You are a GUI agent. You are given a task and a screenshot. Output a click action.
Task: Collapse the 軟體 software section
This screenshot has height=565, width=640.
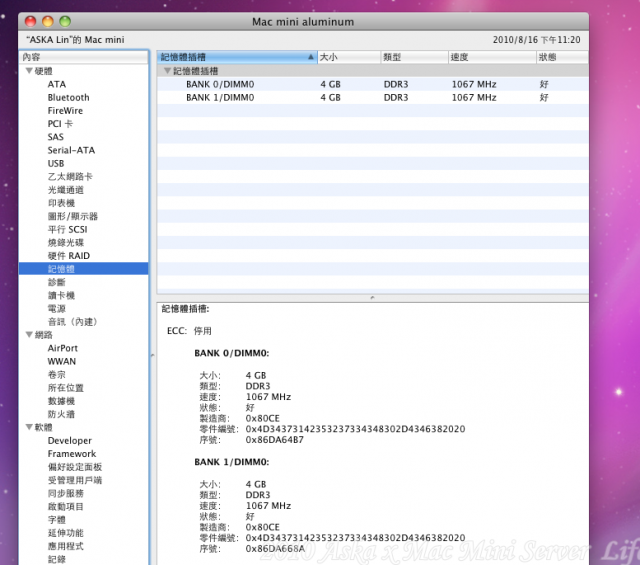(29, 427)
